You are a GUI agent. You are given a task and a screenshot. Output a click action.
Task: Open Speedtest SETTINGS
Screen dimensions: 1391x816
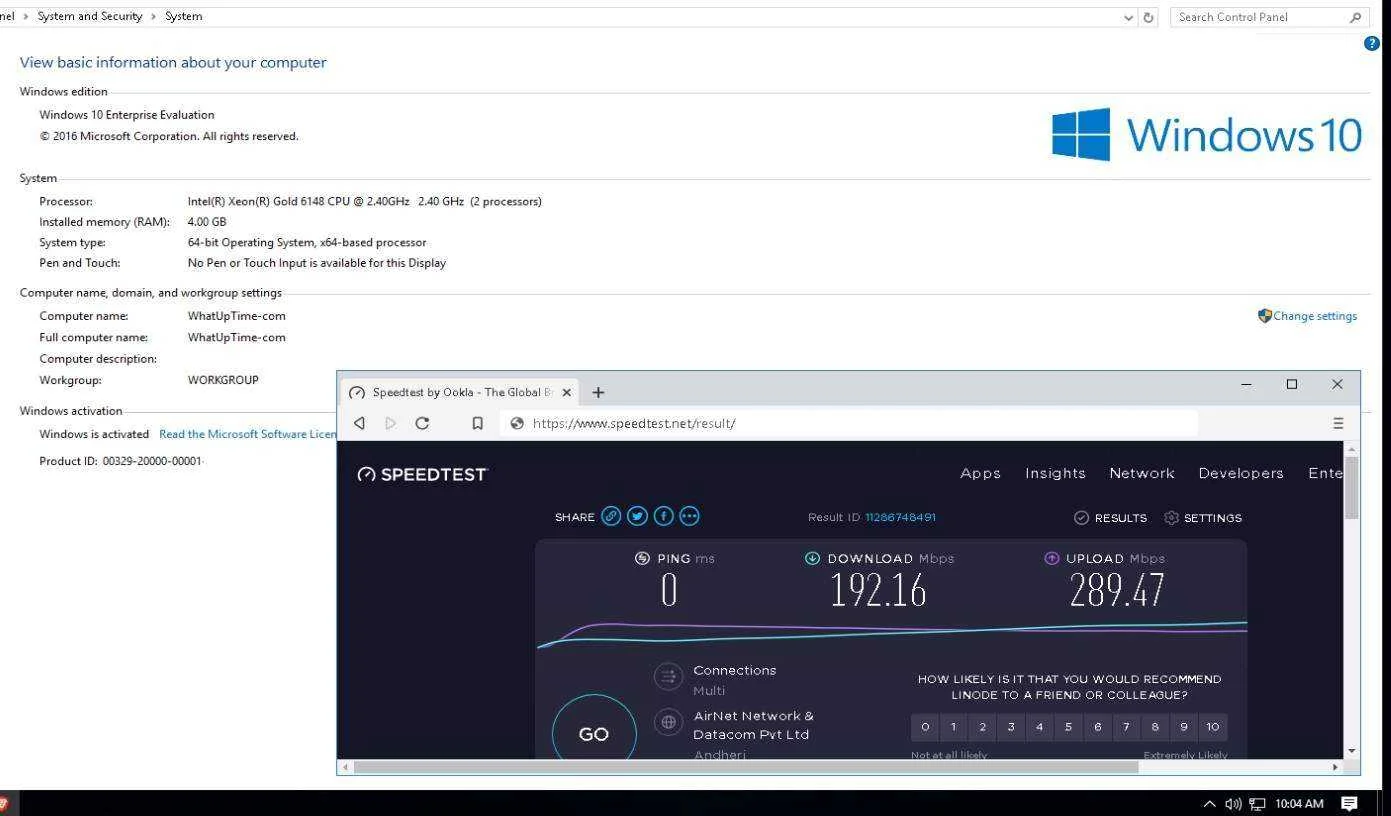1203,518
